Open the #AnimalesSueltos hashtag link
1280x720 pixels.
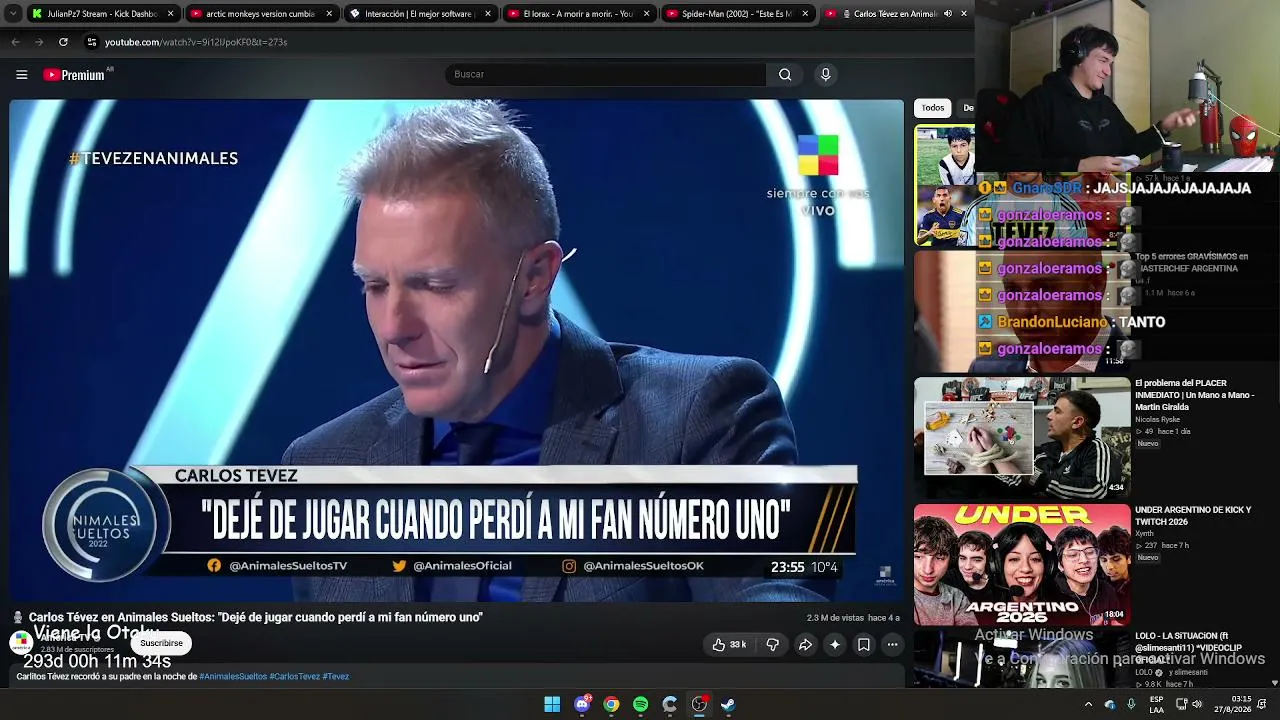coord(233,676)
